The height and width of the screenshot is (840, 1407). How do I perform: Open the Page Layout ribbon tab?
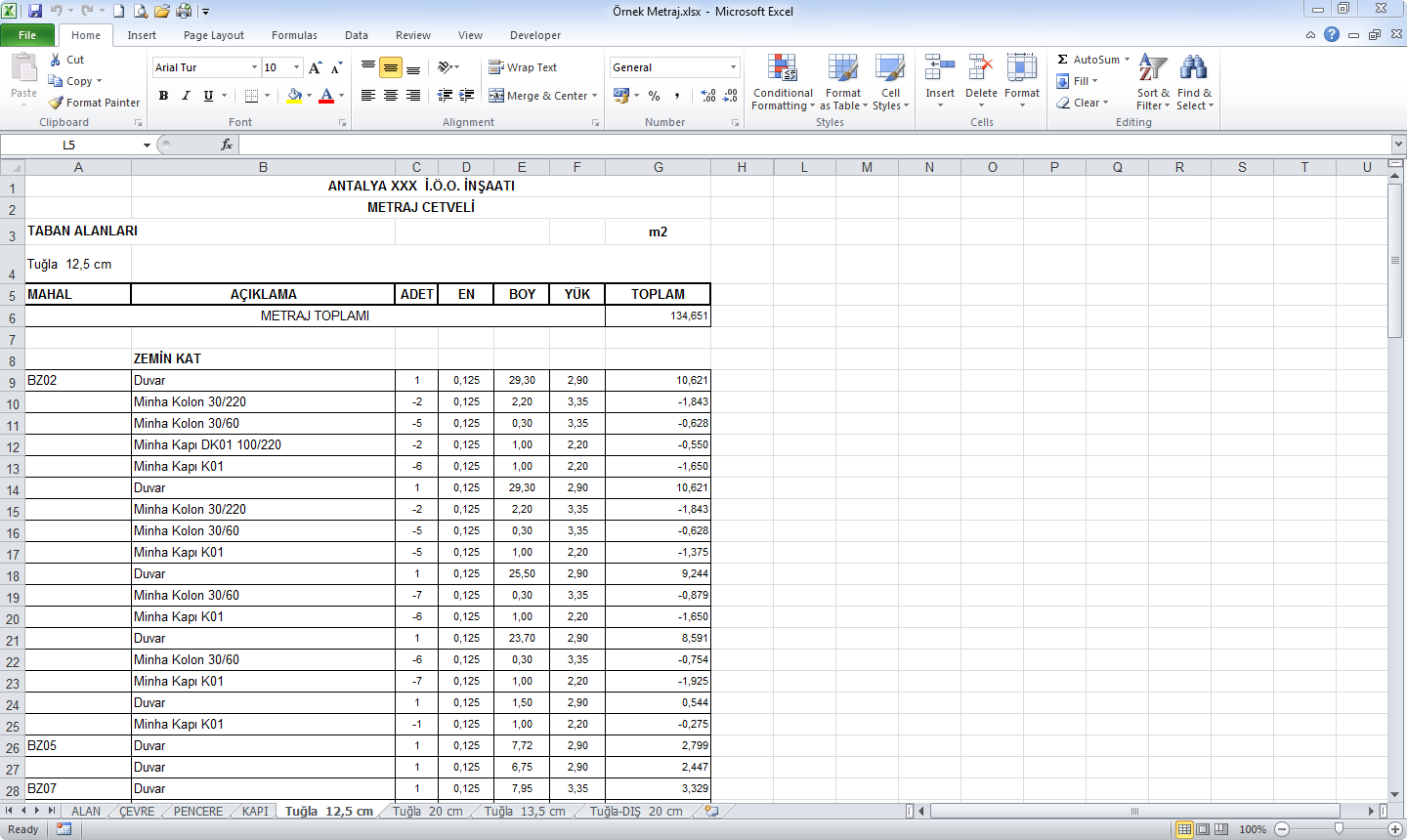click(x=213, y=35)
